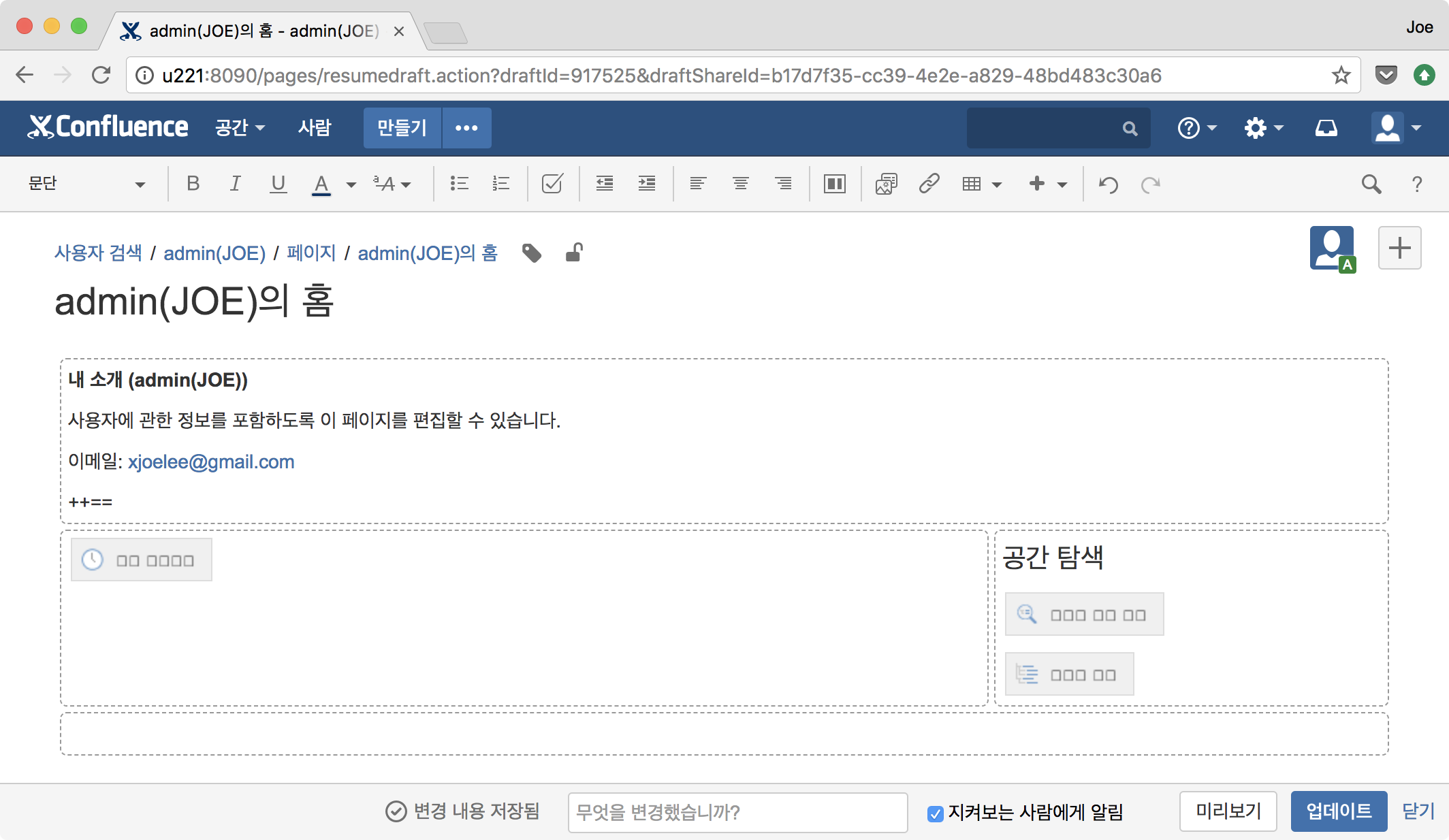The height and width of the screenshot is (840, 1449).
Task: Open the 공간 spaces menu
Action: pos(240,128)
